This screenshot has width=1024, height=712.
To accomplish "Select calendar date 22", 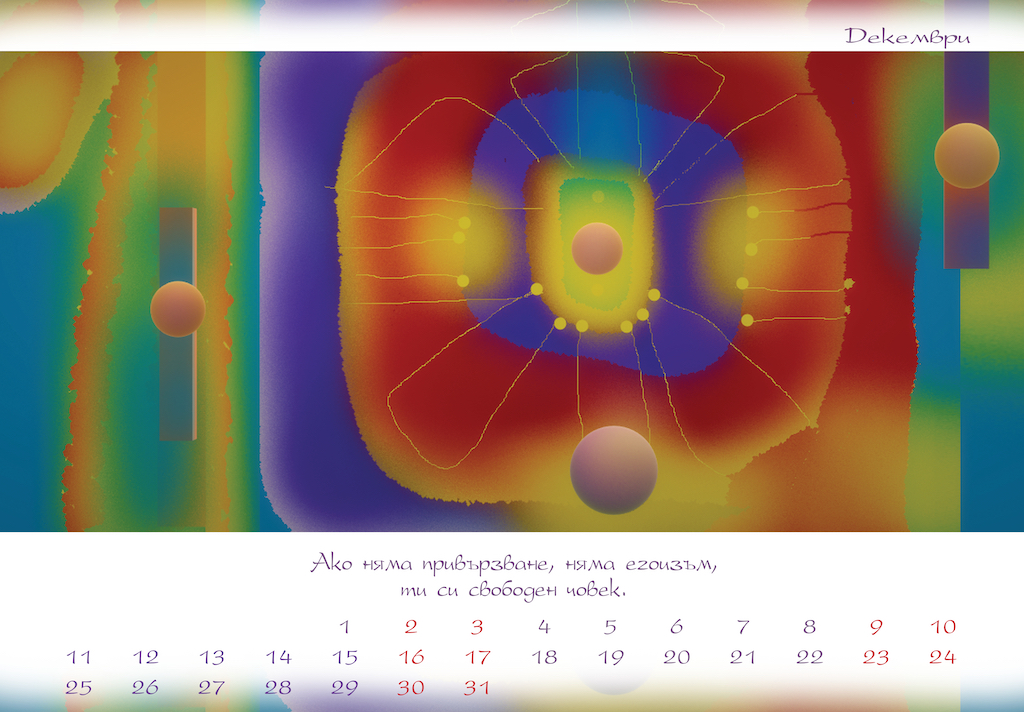I will [x=809, y=657].
